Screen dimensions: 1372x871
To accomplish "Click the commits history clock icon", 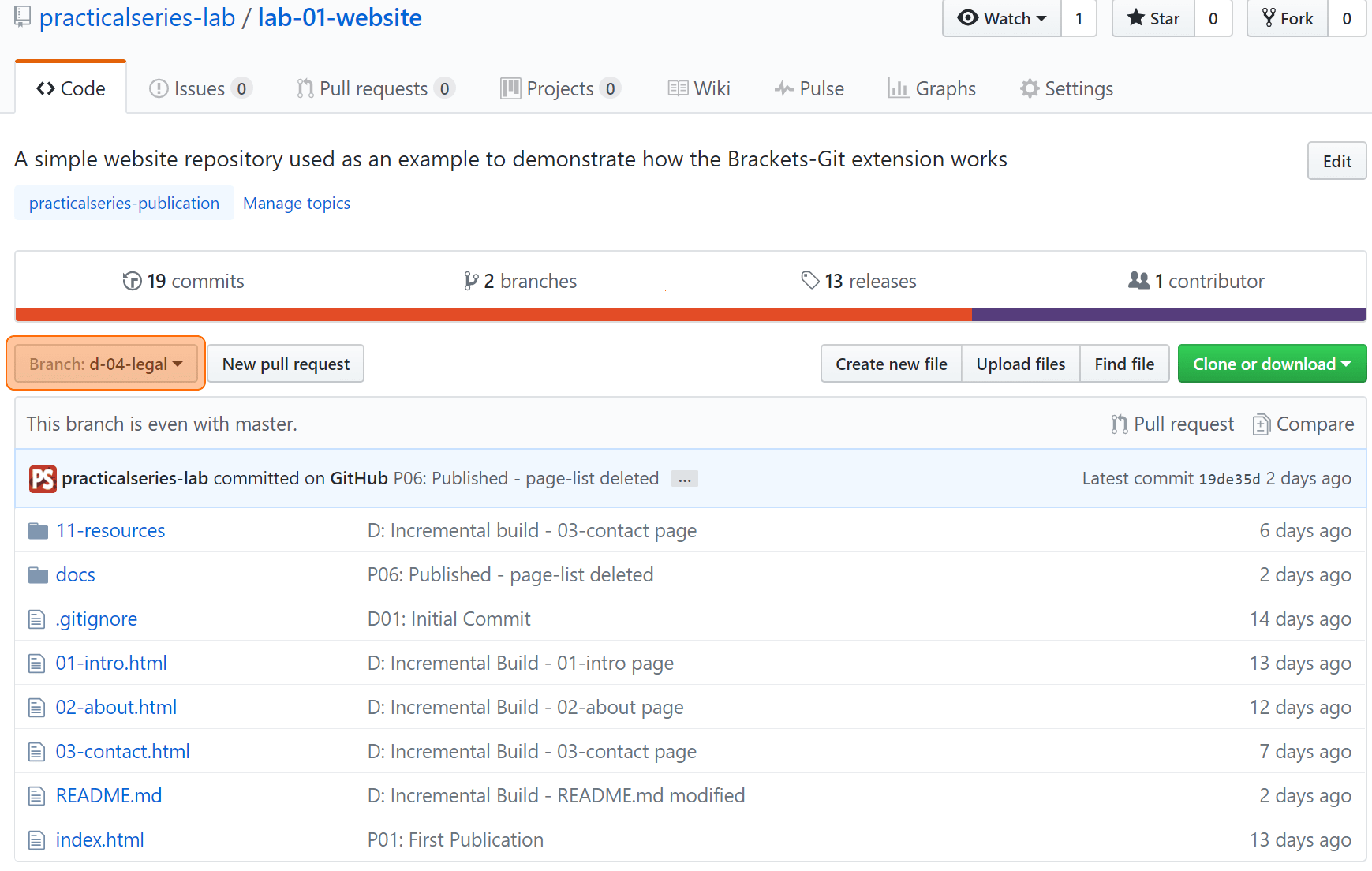I will pyautogui.click(x=132, y=281).
